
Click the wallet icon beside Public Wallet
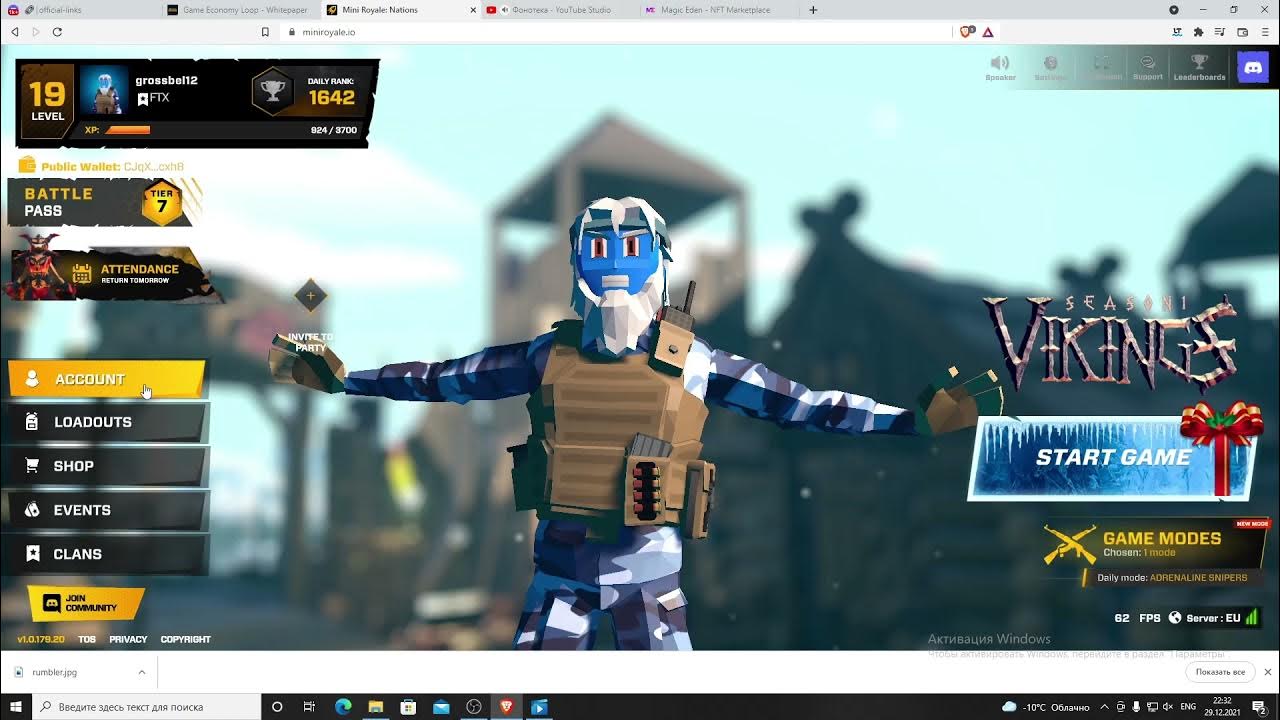[x=27, y=165]
